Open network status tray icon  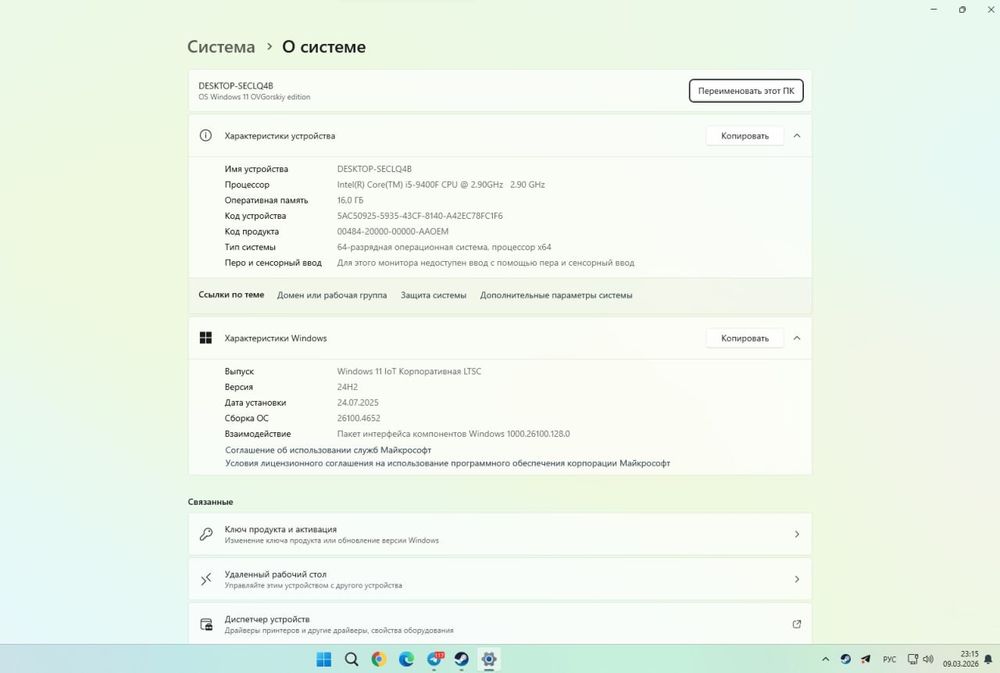(x=913, y=659)
